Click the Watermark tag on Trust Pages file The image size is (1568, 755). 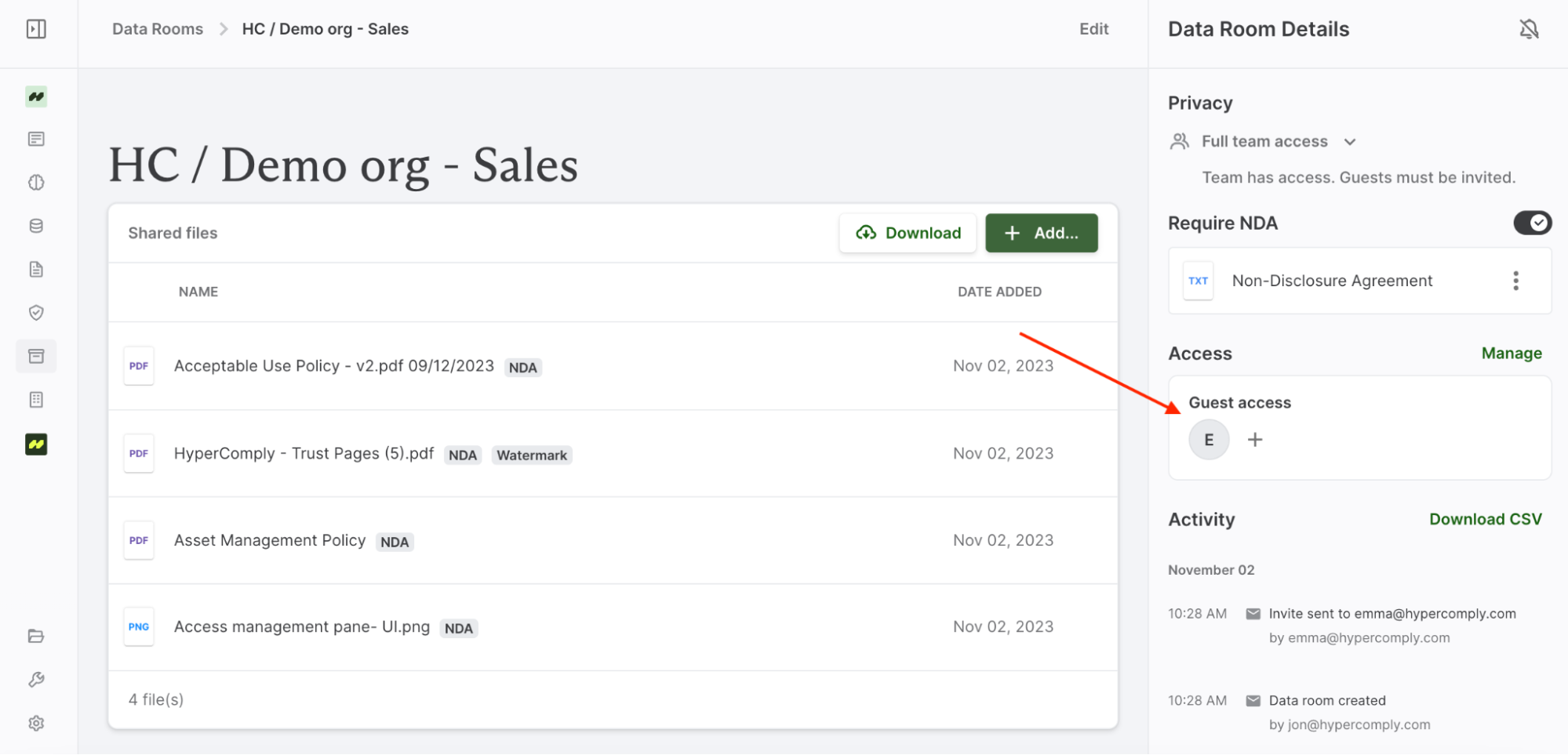pos(532,456)
